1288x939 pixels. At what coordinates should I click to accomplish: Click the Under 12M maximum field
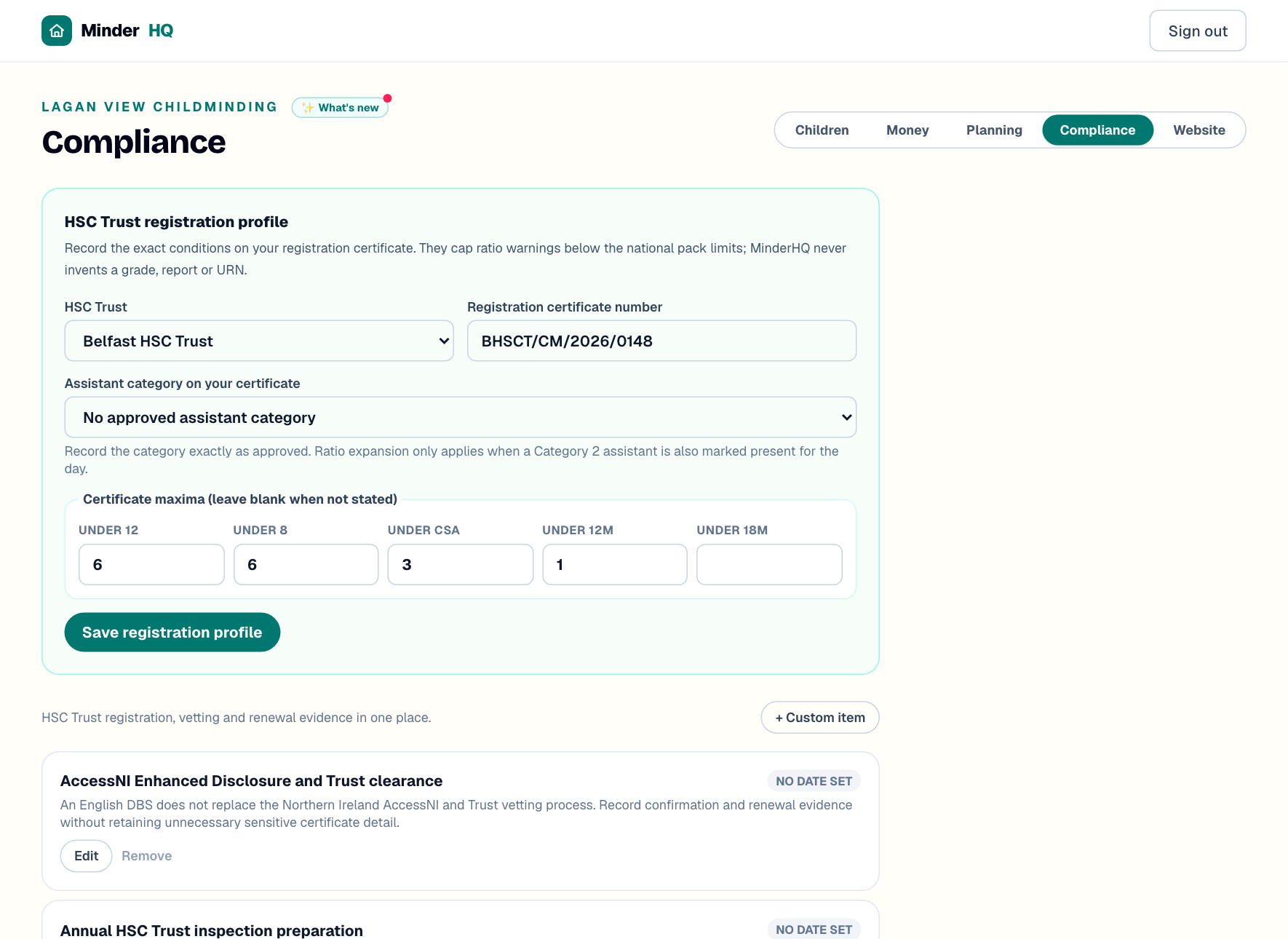(615, 564)
